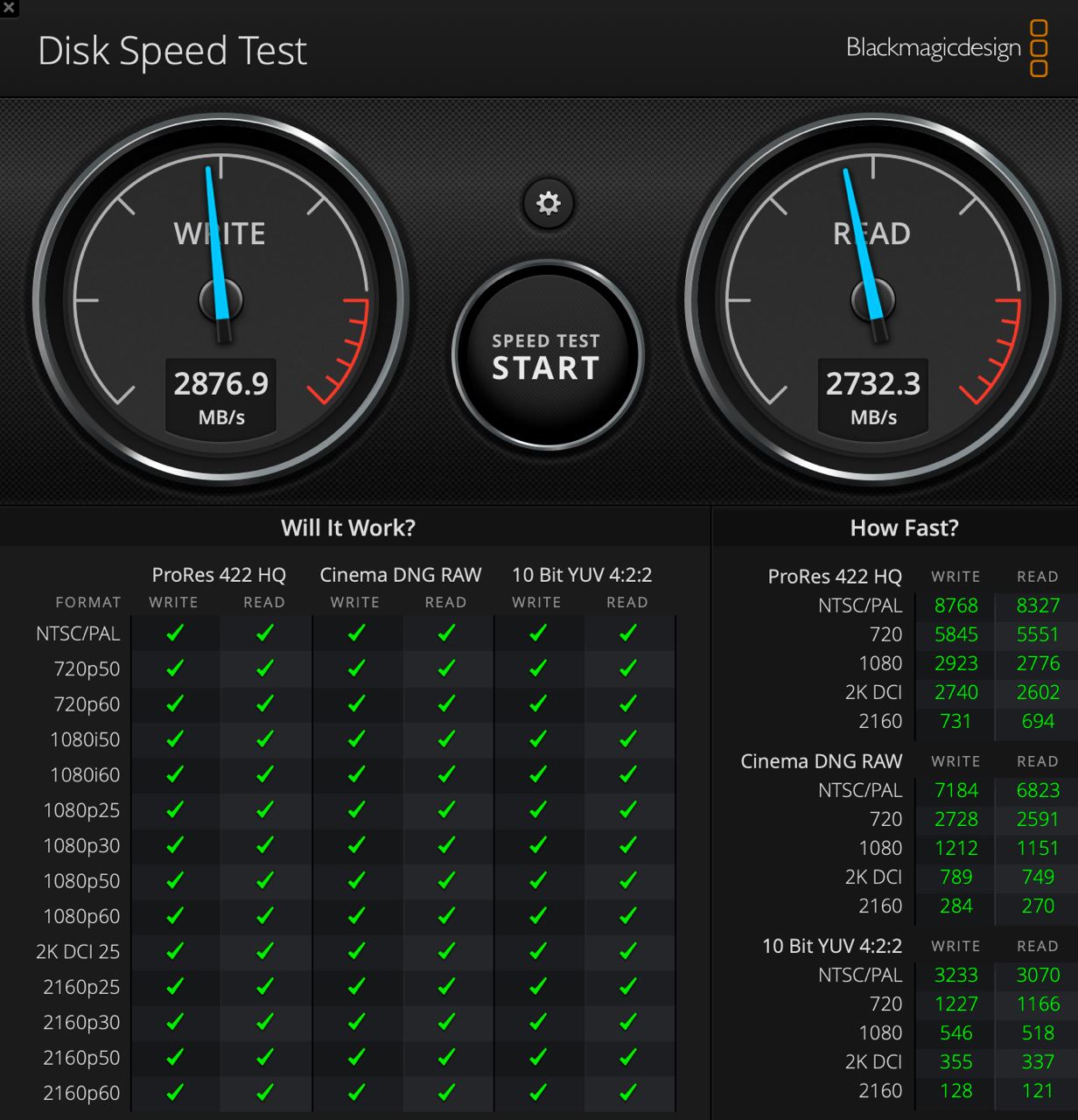Click 10 Bit YUV read checkmark for NTSC/PAL
The image size is (1078, 1120).
[628, 633]
